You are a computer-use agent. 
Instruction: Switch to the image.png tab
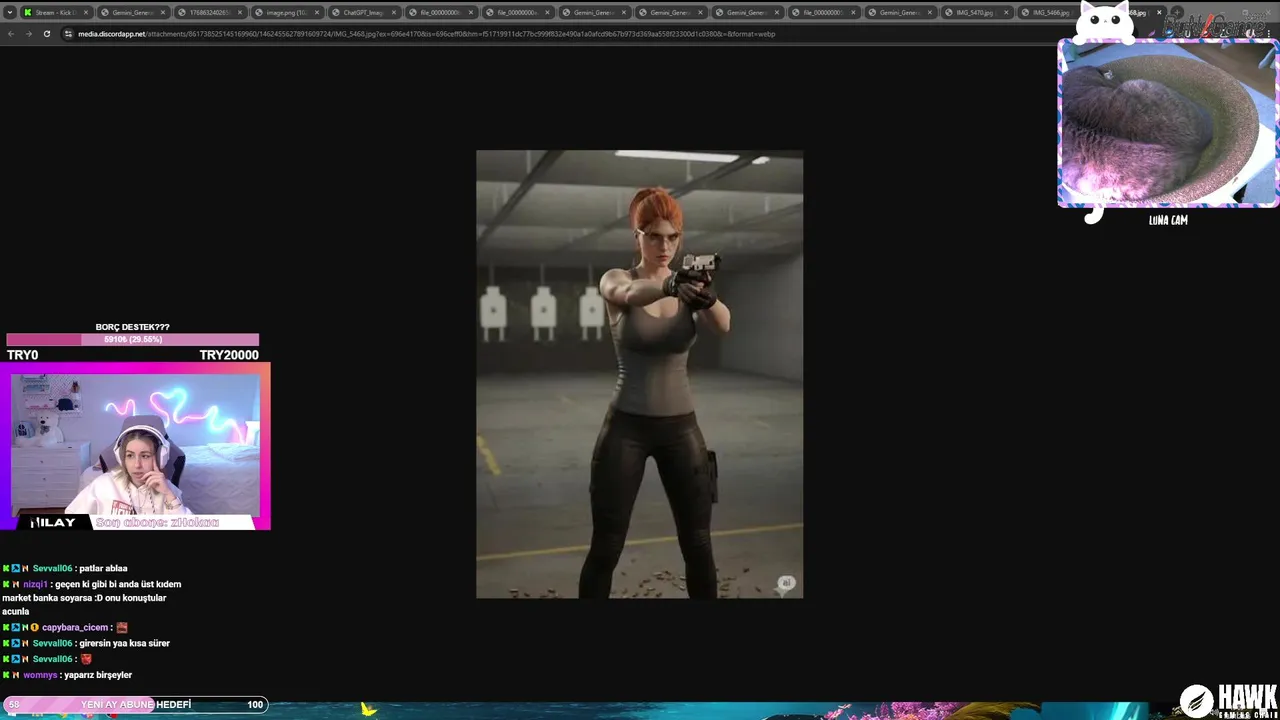(286, 13)
